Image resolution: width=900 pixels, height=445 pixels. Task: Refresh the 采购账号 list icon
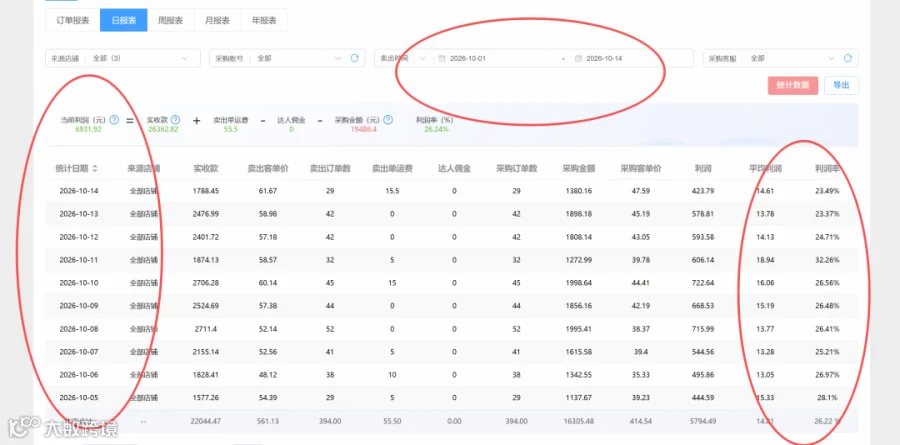coord(355,58)
